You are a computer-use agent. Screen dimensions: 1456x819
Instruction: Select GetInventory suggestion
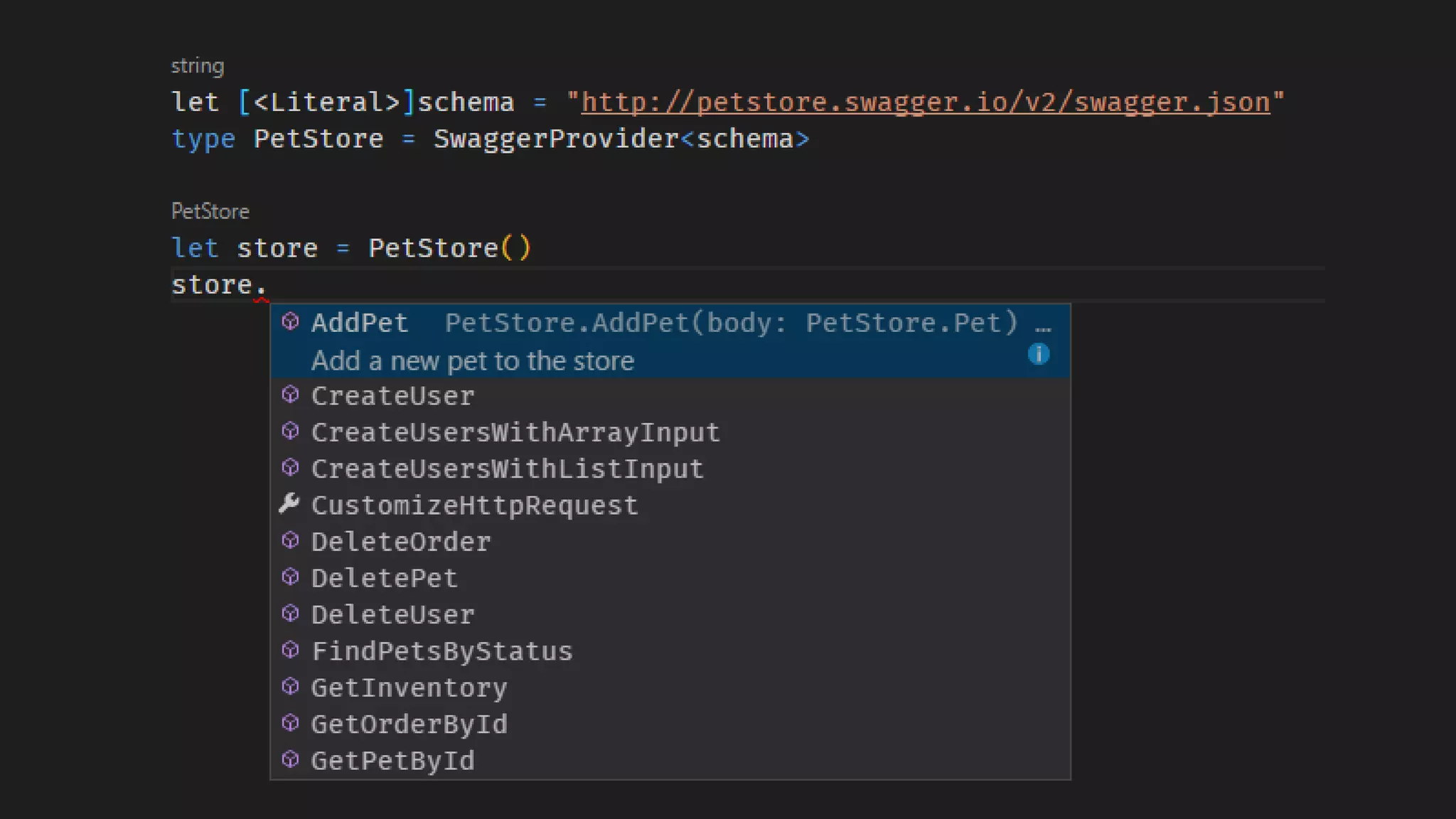(670, 687)
